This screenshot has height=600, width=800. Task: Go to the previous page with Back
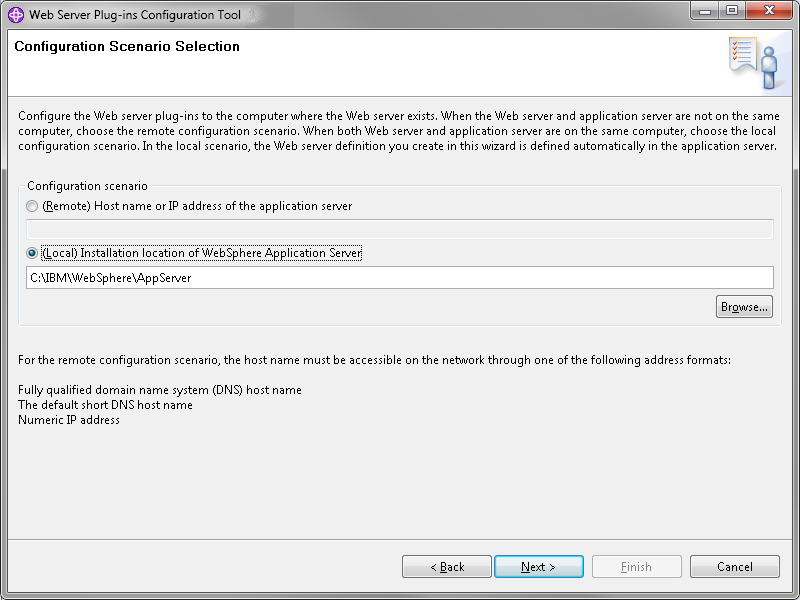[446, 567]
